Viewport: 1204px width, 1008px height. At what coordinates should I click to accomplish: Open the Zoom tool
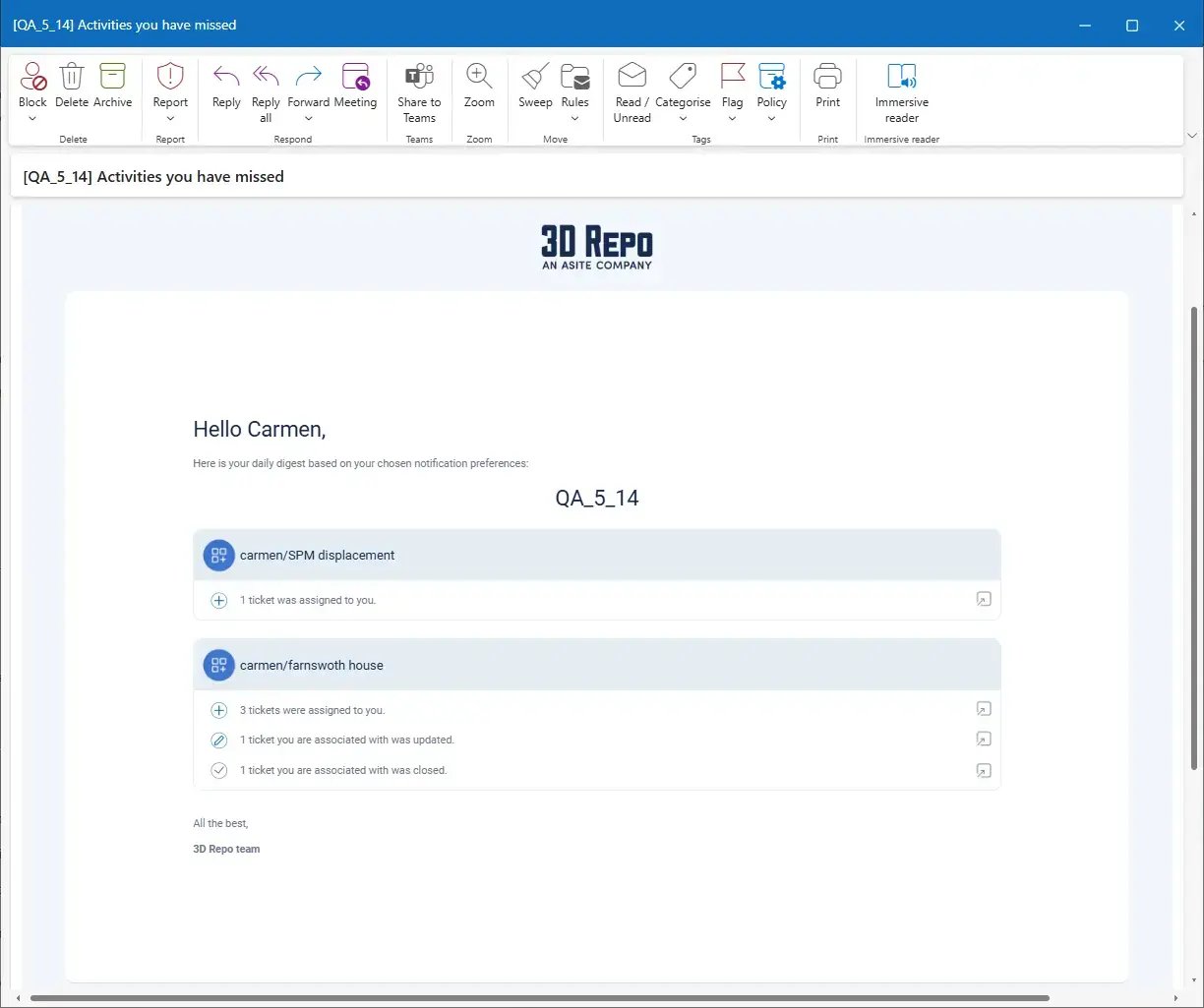pyautogui.click(x=479, y=86)
